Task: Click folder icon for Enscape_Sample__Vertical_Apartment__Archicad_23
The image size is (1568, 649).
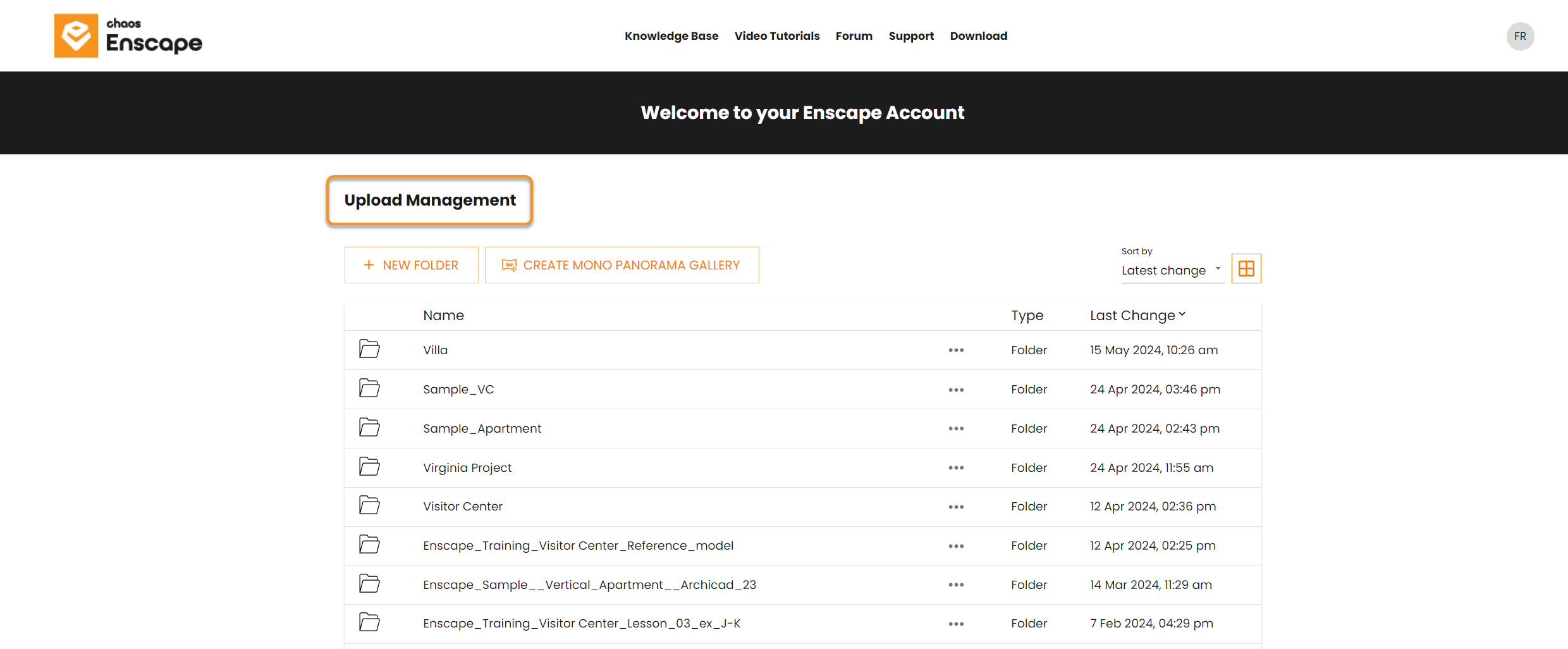Action: coord(369,584)
